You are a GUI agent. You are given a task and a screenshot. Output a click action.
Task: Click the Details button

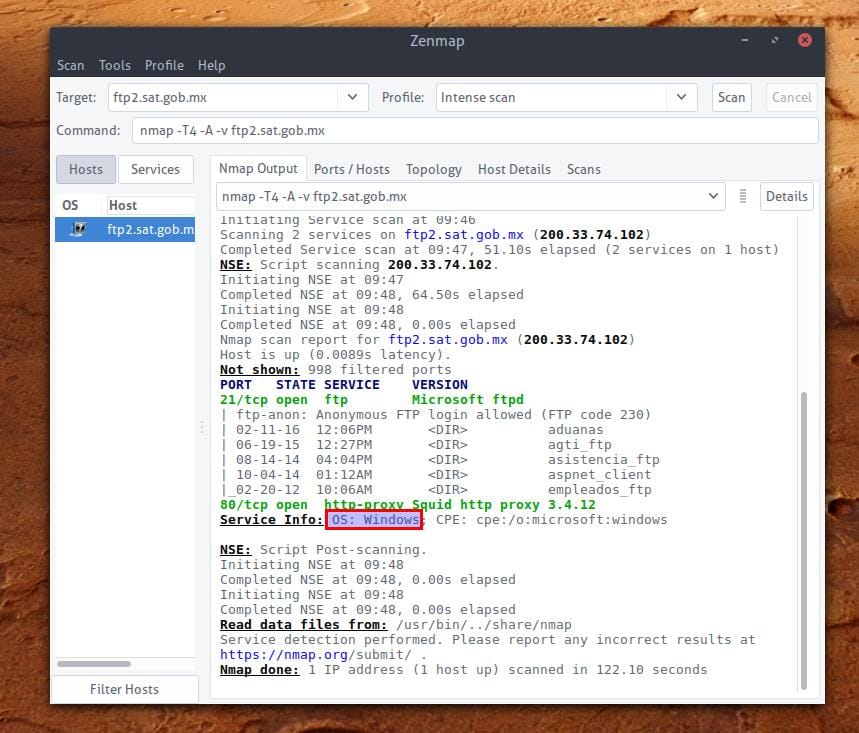786,197
